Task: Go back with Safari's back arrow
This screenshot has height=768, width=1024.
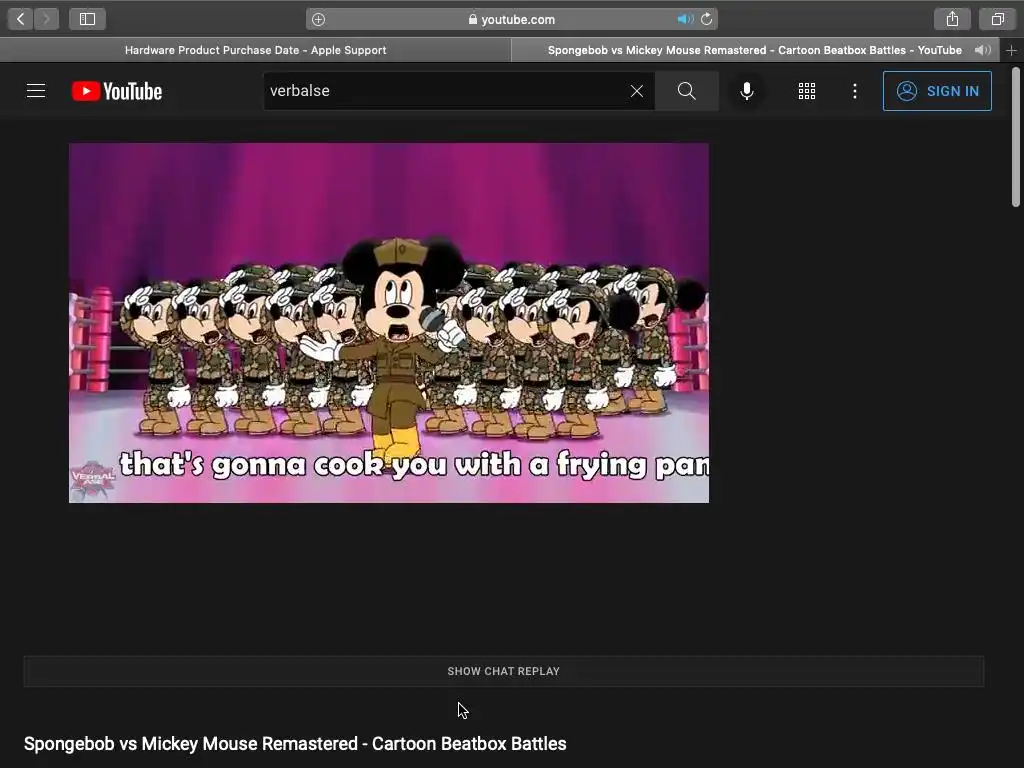Action: pyautogui.click(x=20, y=19)
